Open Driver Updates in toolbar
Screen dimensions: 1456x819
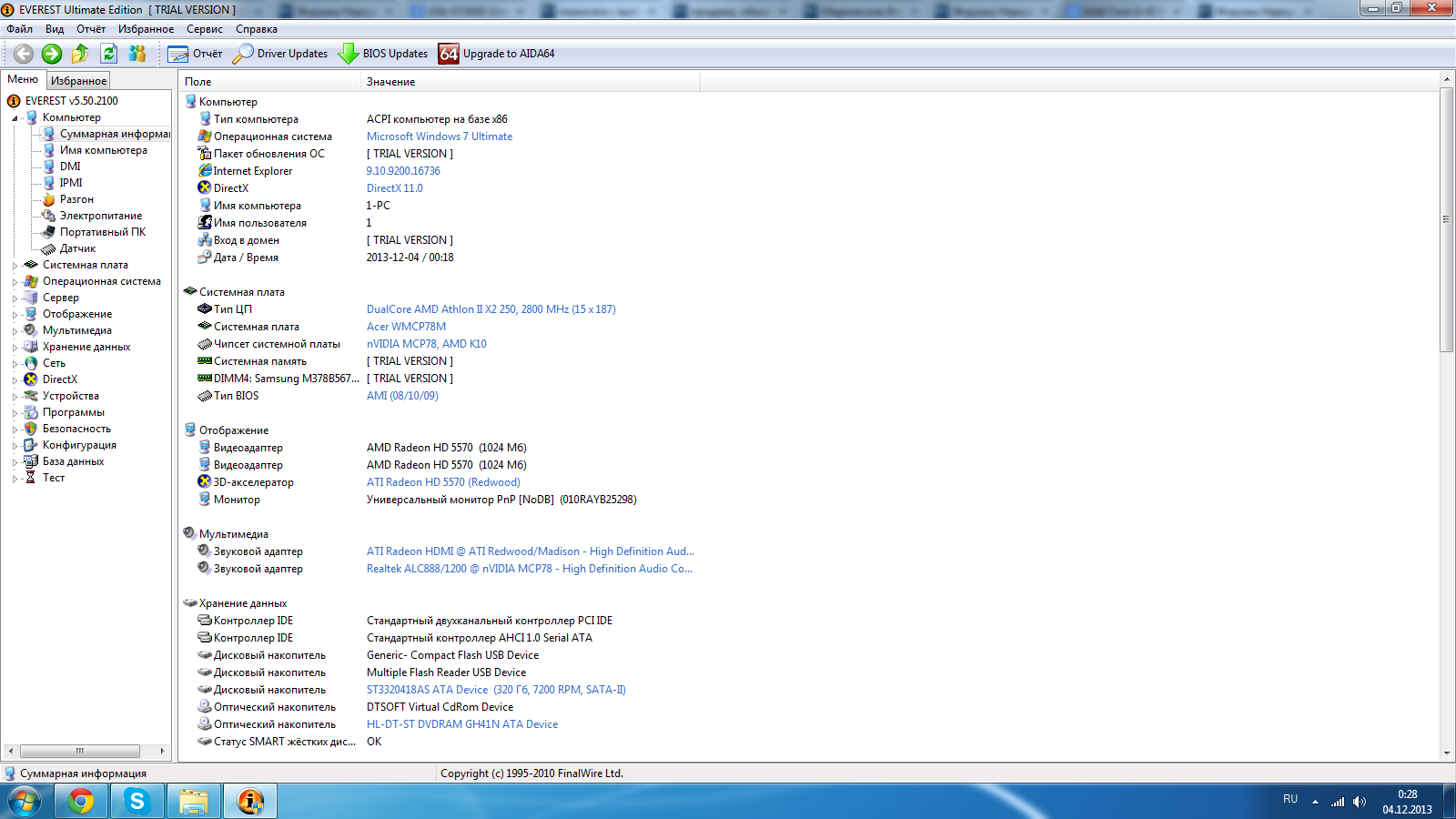click(x=280, y=54)
